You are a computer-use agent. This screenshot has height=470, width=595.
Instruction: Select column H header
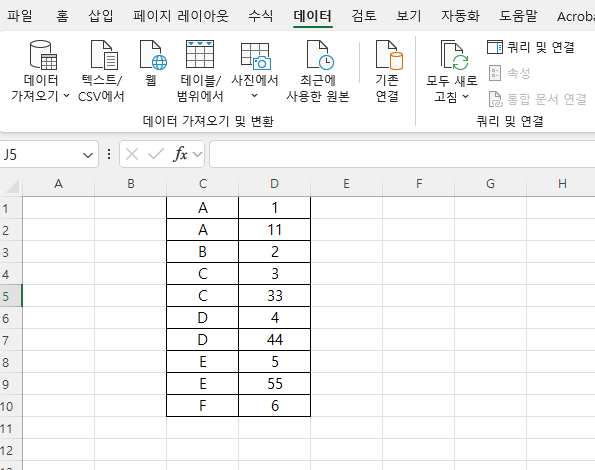pyautogui.click(x=562, y=184)
